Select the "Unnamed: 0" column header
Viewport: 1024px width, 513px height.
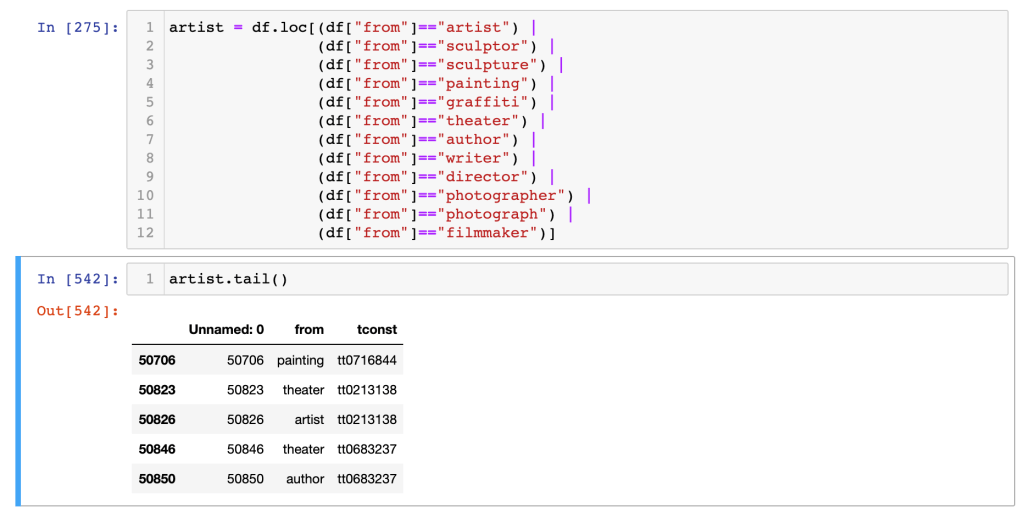(x=226, y=329)
